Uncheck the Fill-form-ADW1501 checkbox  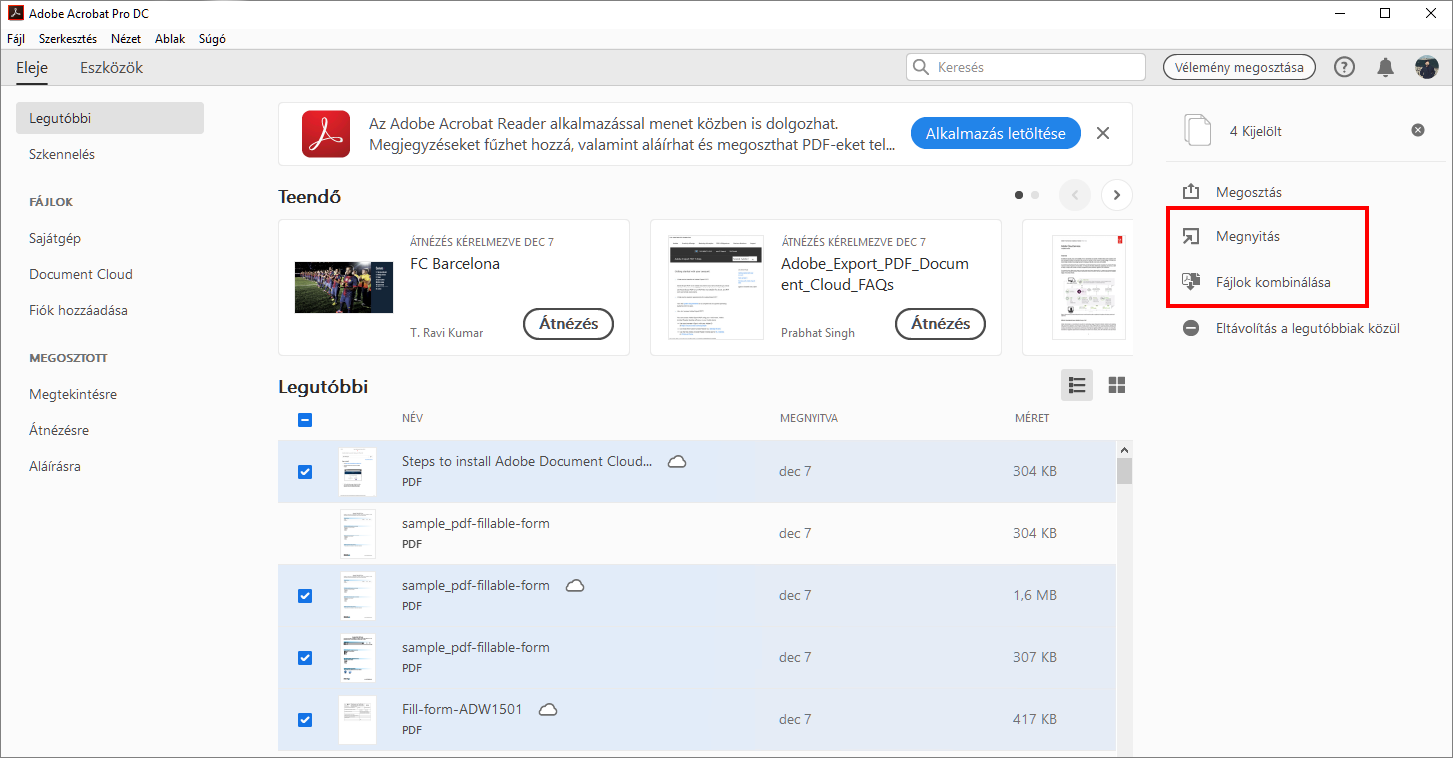tap(305, 719)
